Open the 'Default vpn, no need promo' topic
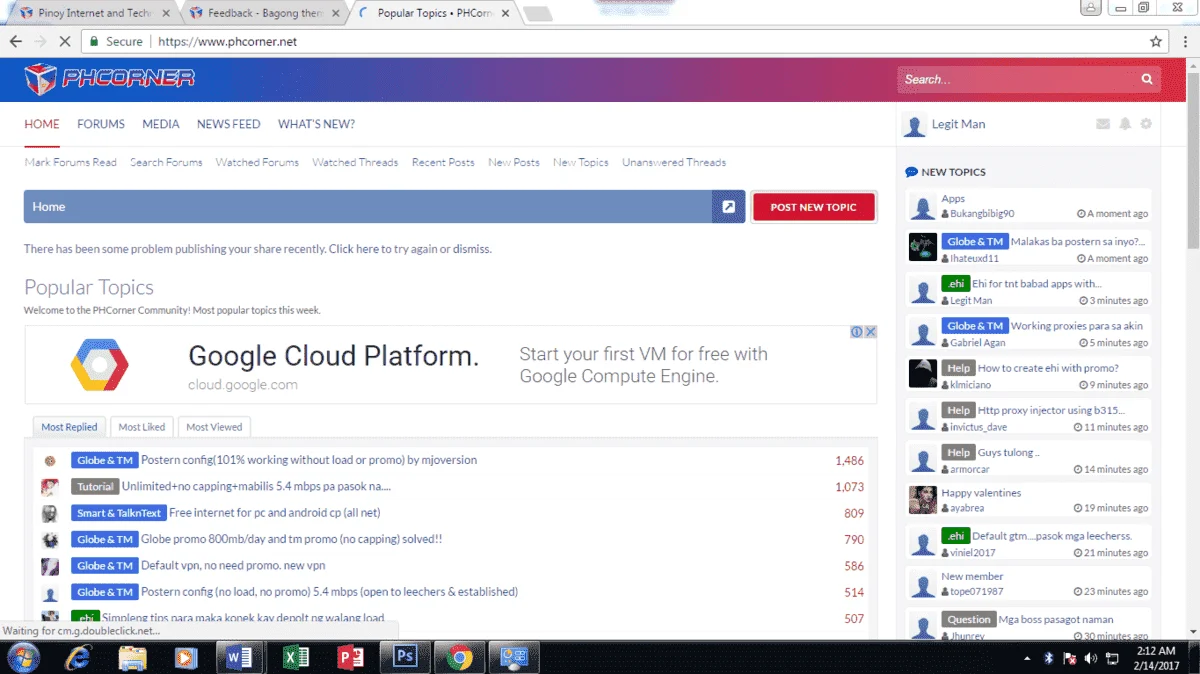Screen dimensions: 1200x674 233,566
